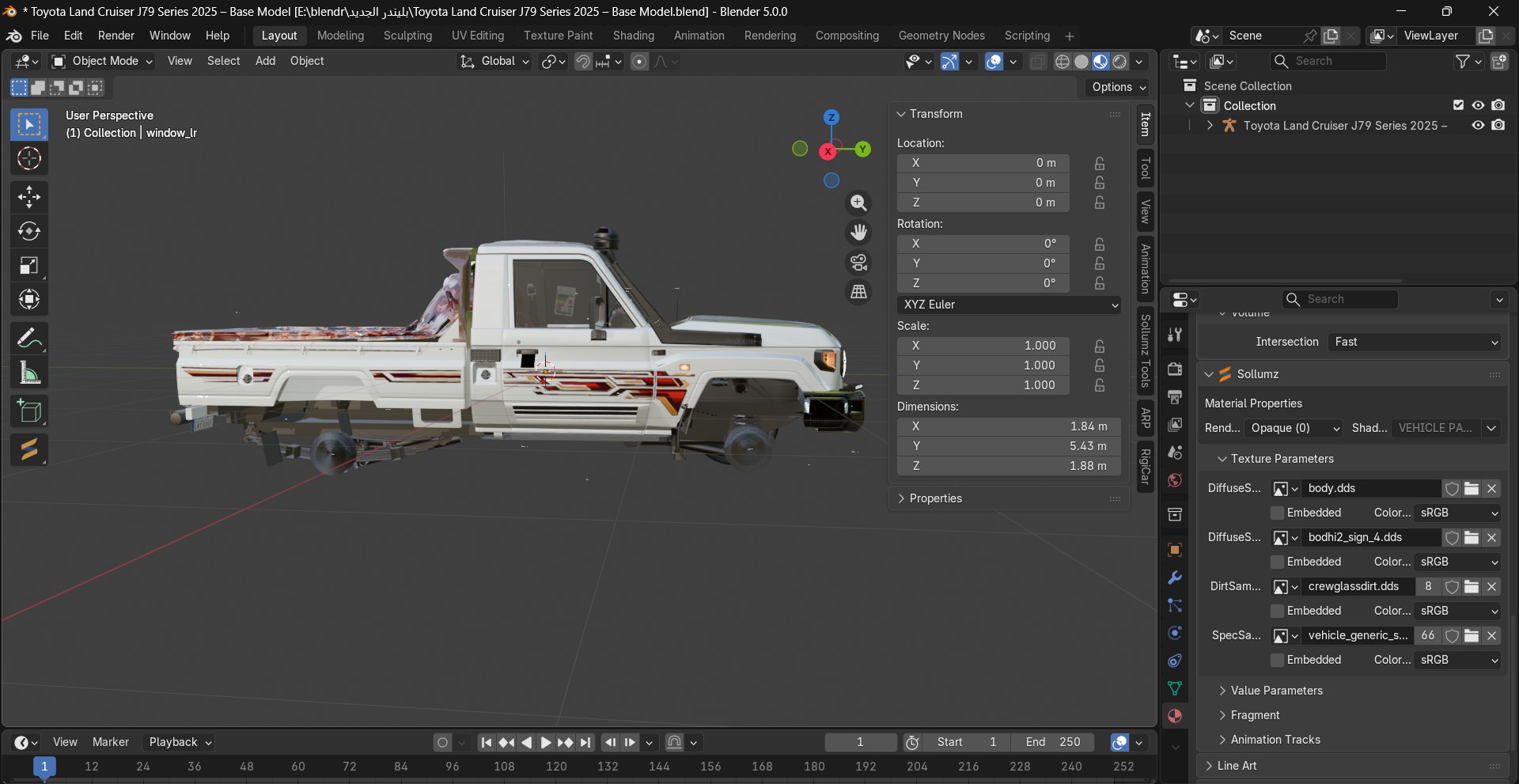Viewport: 1519px width, 784px height.
Task: Click the zoom viewport magnifier icon
Action: pos(858,203)
